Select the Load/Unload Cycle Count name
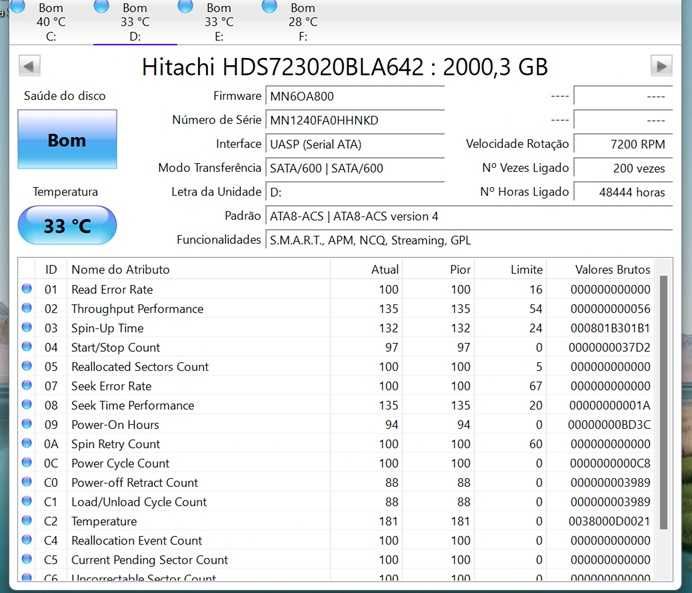The image size is (692, 593). point(139,502)
